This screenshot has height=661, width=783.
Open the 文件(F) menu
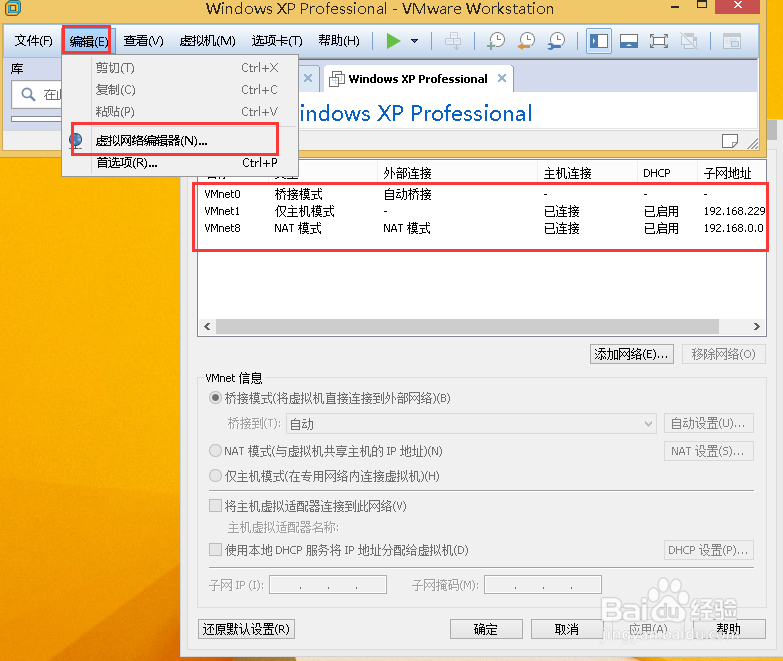33,40
